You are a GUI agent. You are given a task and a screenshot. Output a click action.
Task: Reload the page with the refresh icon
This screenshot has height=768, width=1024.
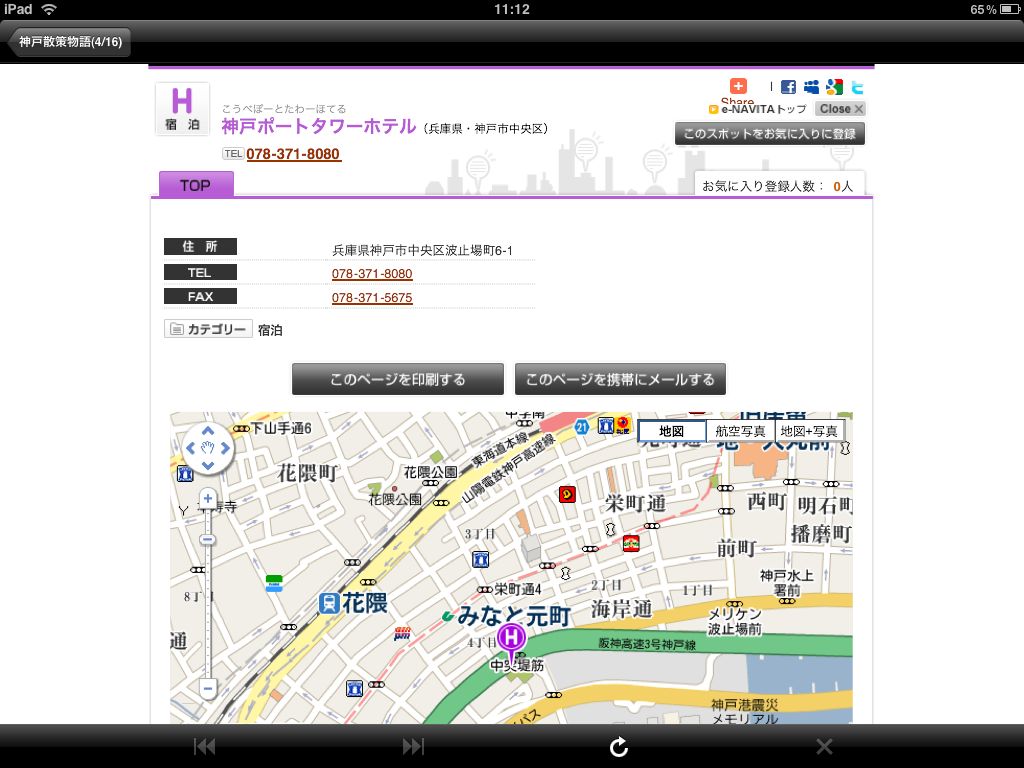pyautogui.click(x=618, y=746)
